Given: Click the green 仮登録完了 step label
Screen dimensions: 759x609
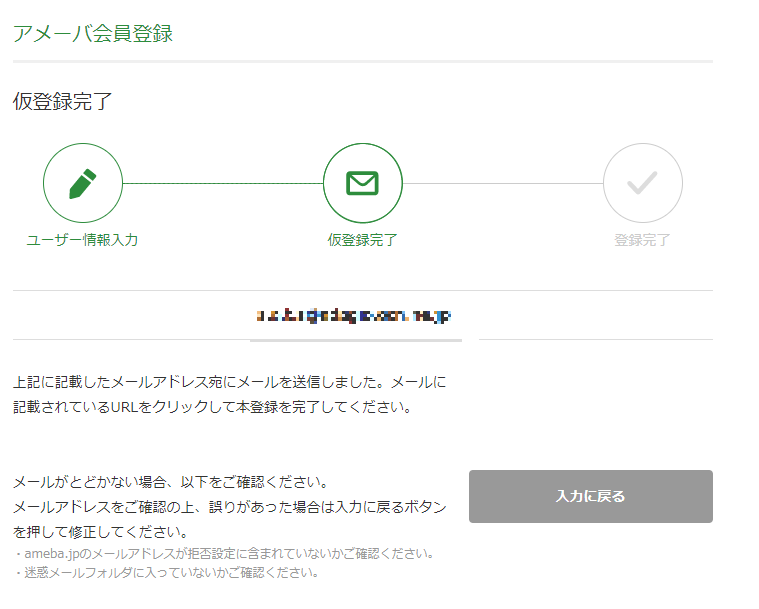Looking at the screenshot, I should click(x=363, y=240).
